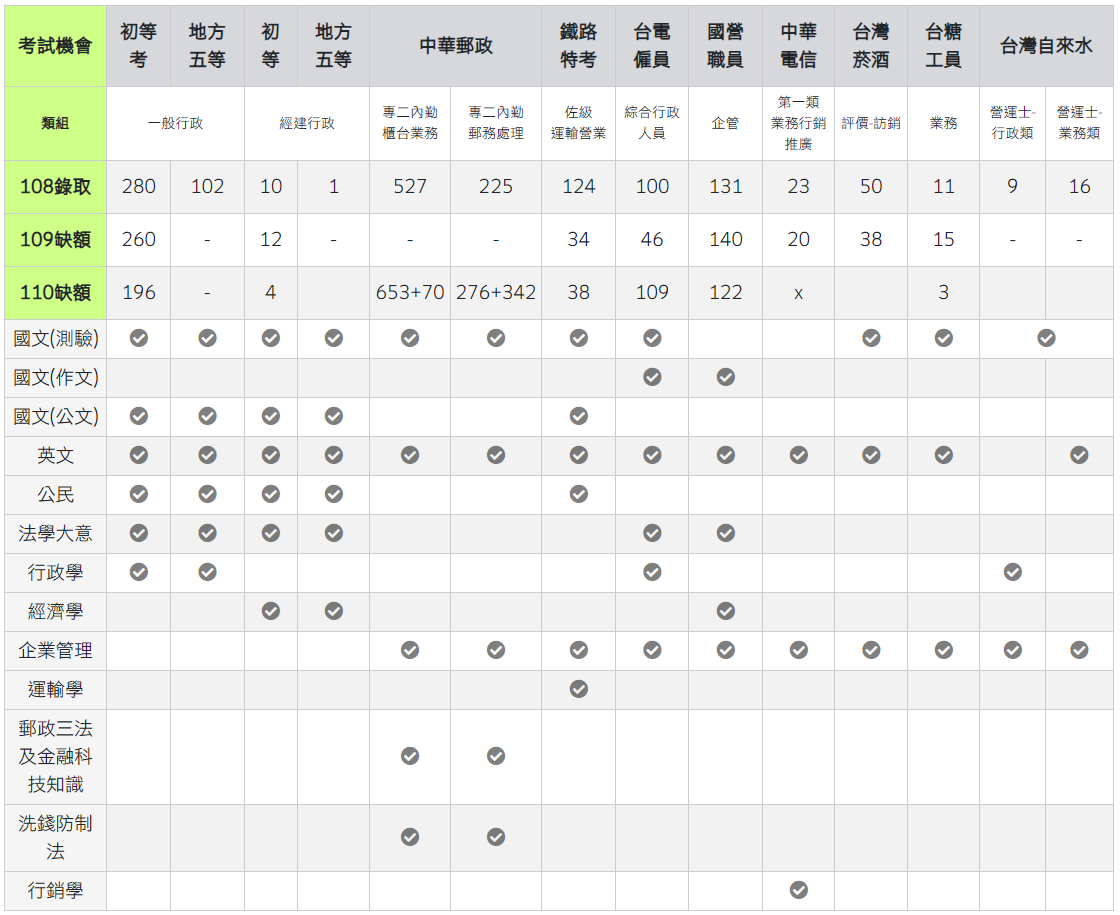The height and width of the screenshot is (915, 1120).
Task: Click the 法學大意 row label
Action: (x=55, y=534)
